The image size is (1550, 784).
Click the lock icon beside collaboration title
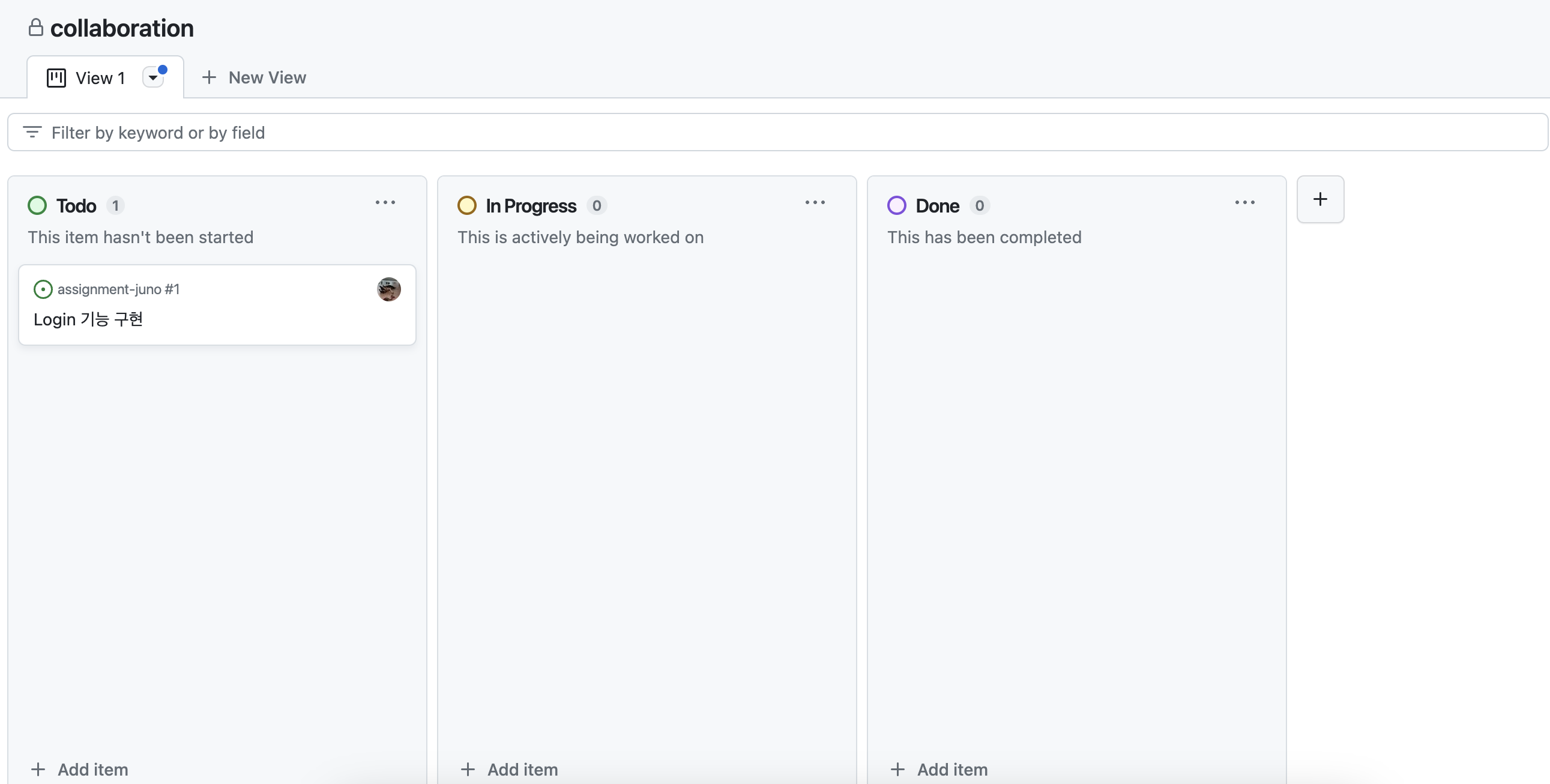click(x=36, y=28)
